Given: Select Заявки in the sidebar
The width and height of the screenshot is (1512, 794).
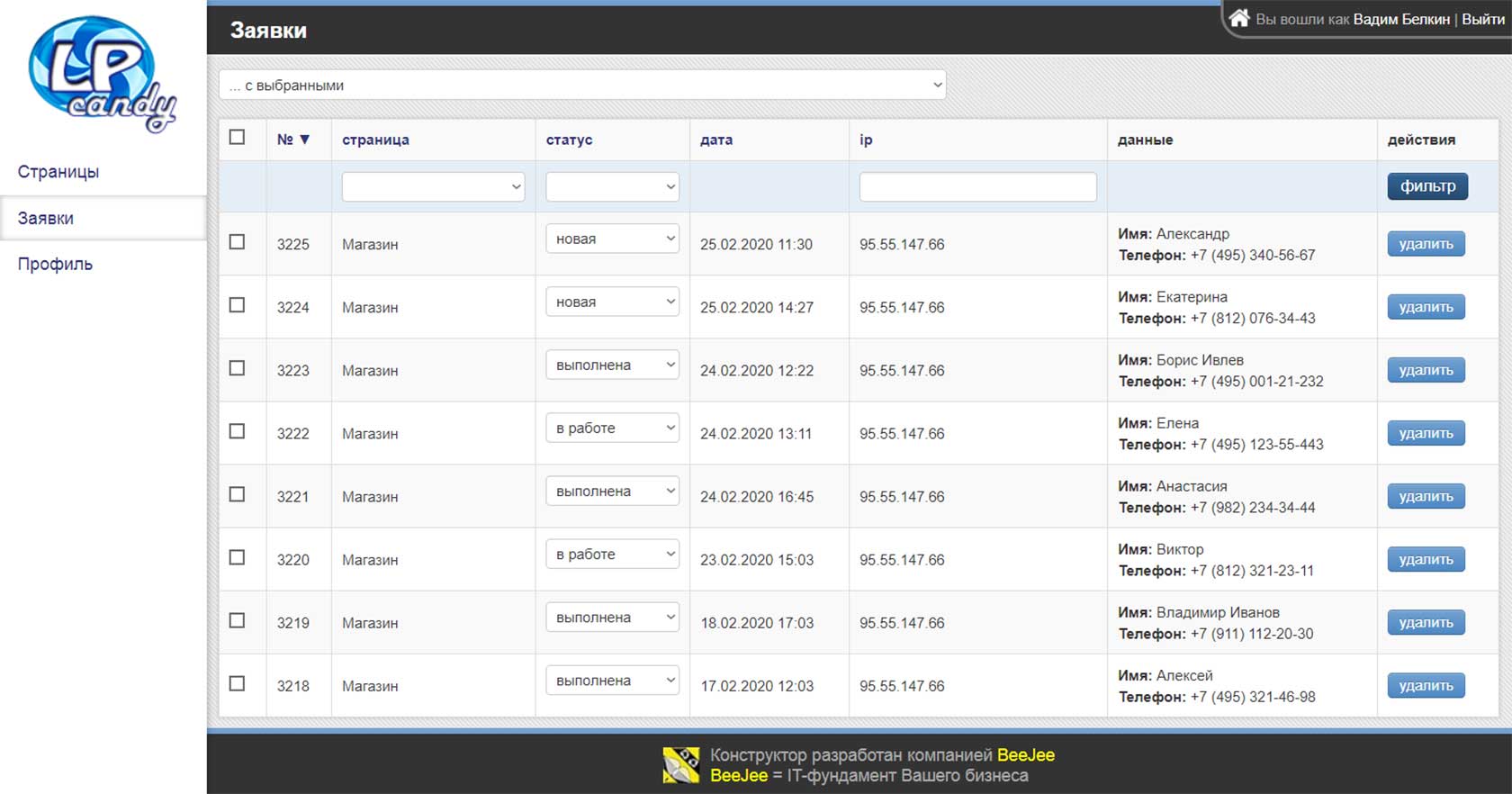Looking at the screenshot, I should coord(46,219).
